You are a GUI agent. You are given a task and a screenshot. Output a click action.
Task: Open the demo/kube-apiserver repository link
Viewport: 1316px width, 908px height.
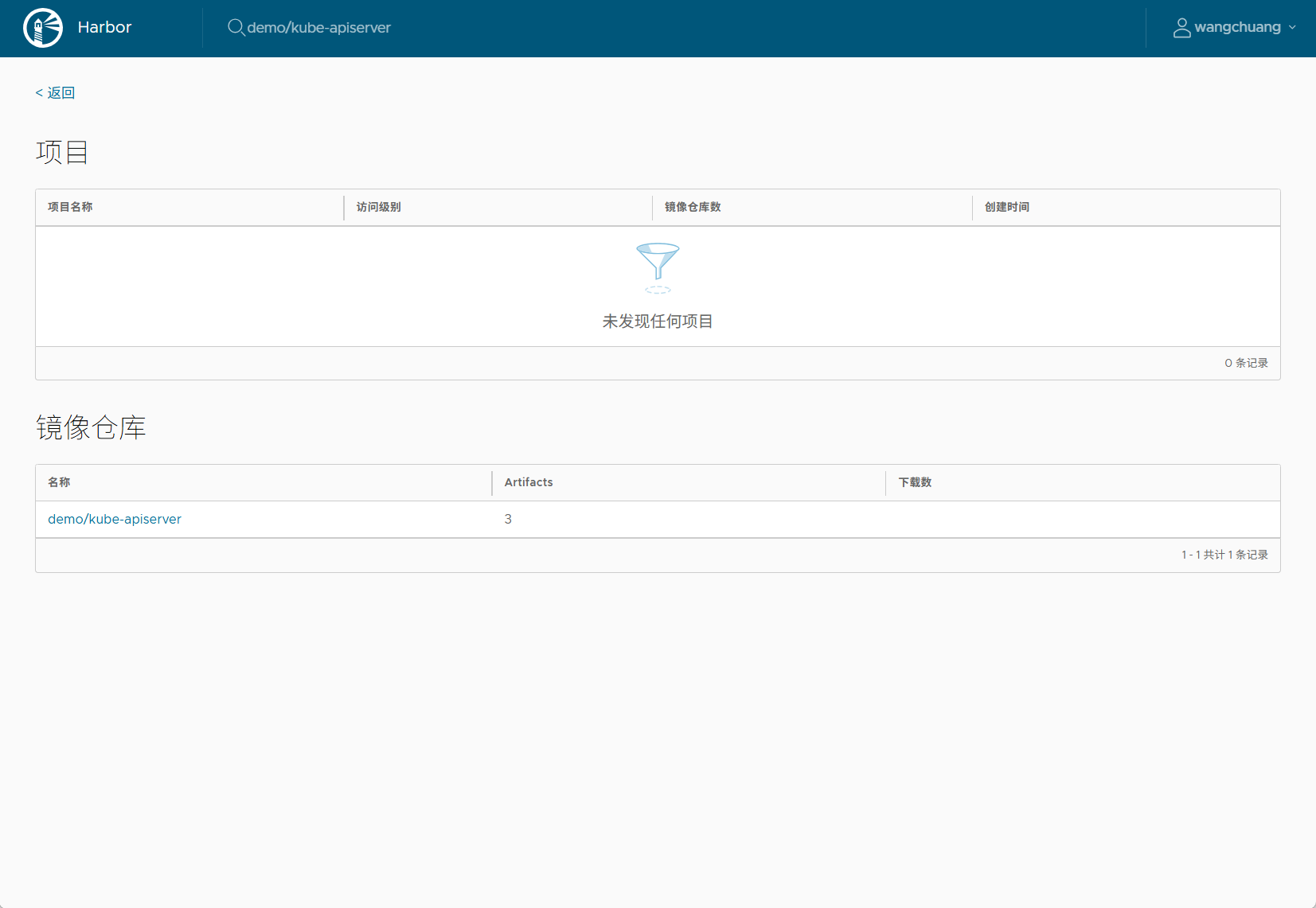coord(115,519)
